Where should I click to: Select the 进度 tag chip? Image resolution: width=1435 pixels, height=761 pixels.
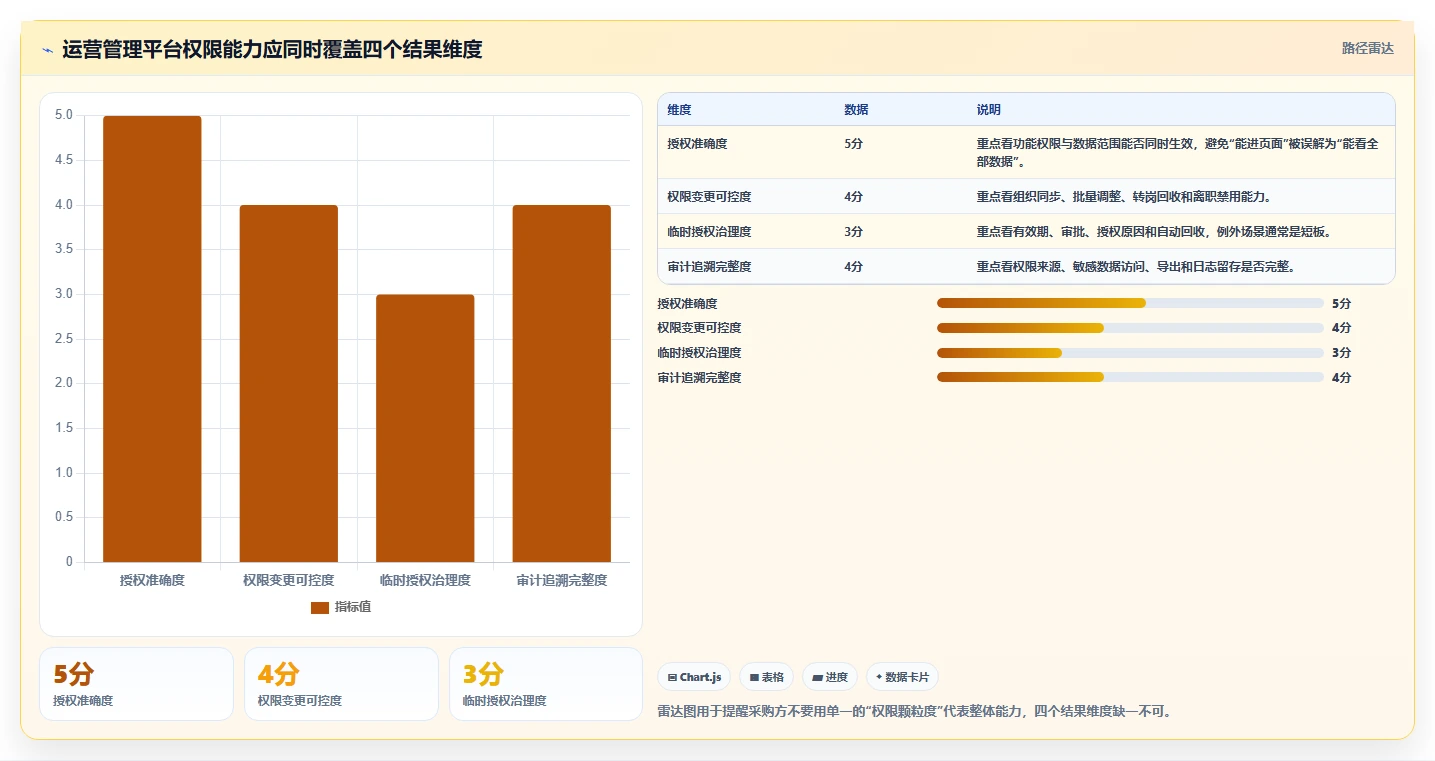[830, 677]
